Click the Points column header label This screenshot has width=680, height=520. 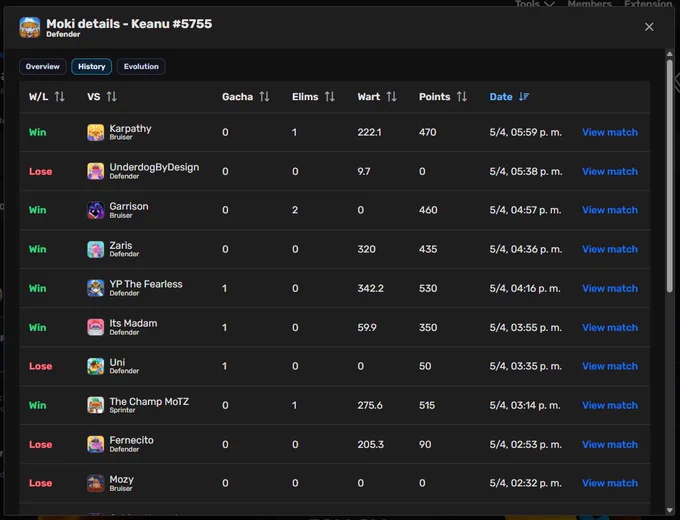(435, 97)
